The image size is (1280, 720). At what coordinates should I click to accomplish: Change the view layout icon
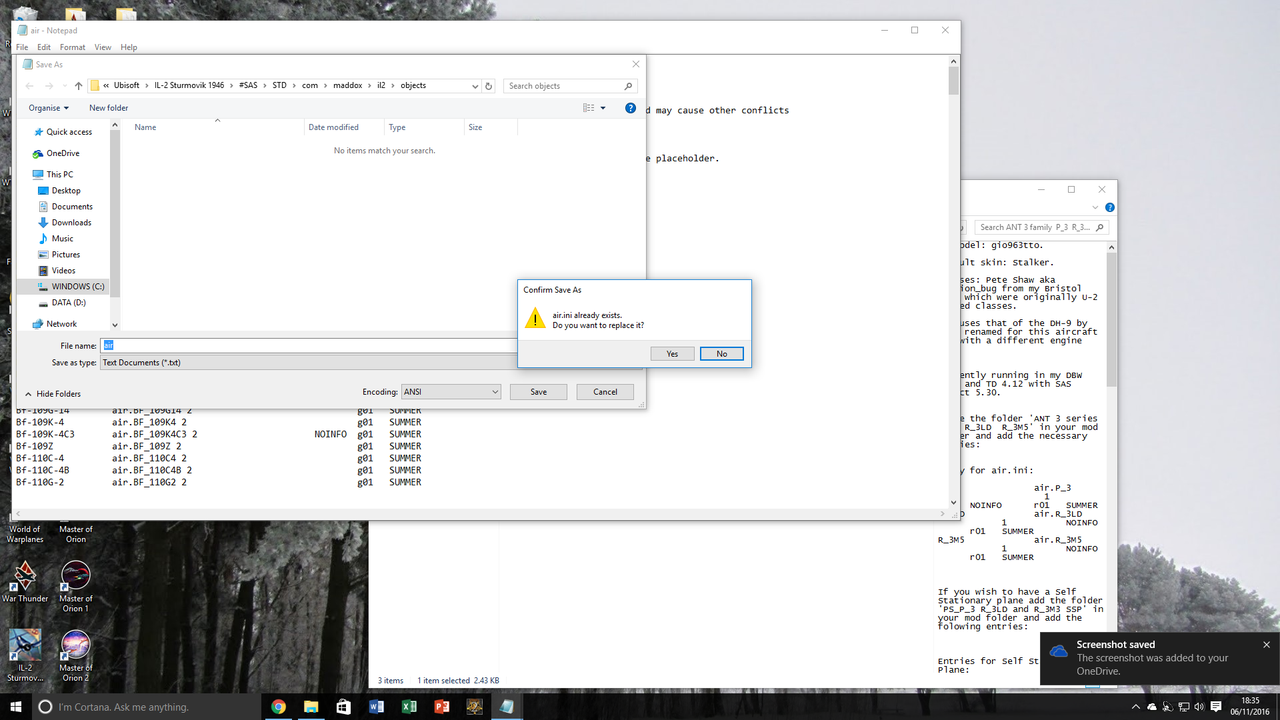589,108
